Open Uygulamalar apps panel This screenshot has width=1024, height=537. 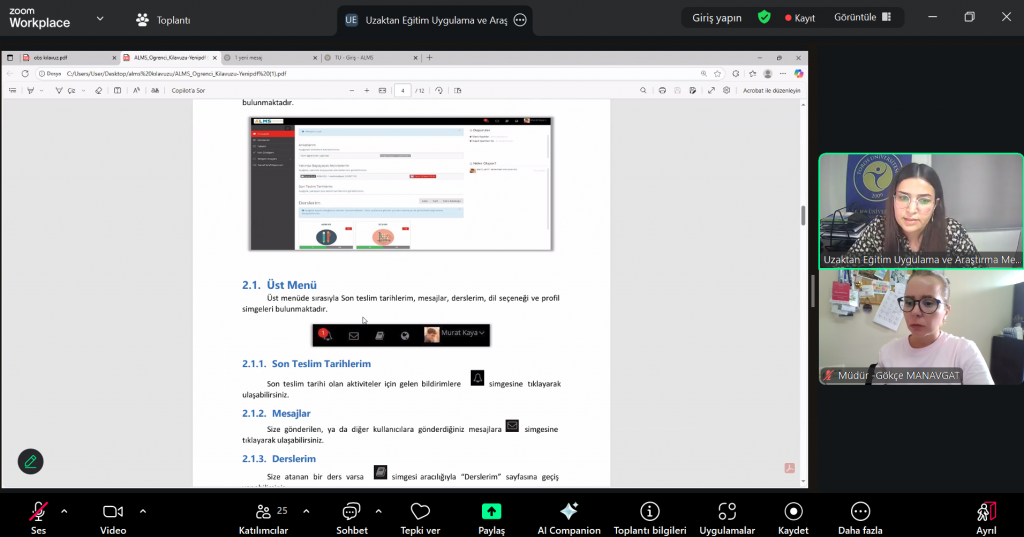coord(727,516)
